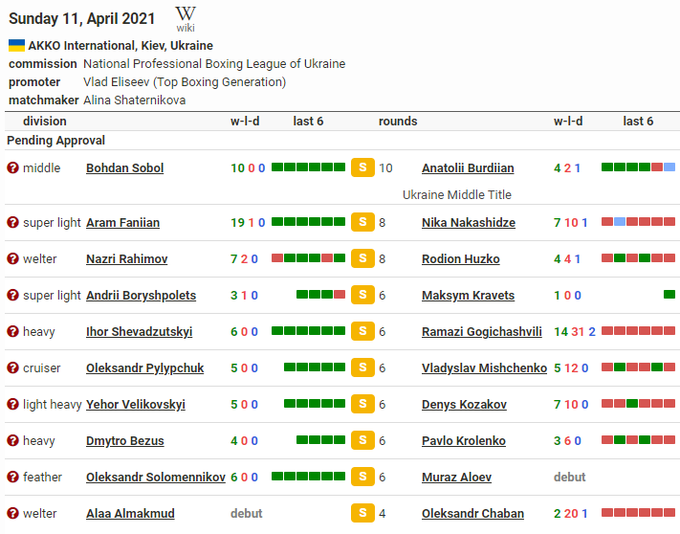
Task: Click the question mark icon next to feather
Action: pos(13,478)
